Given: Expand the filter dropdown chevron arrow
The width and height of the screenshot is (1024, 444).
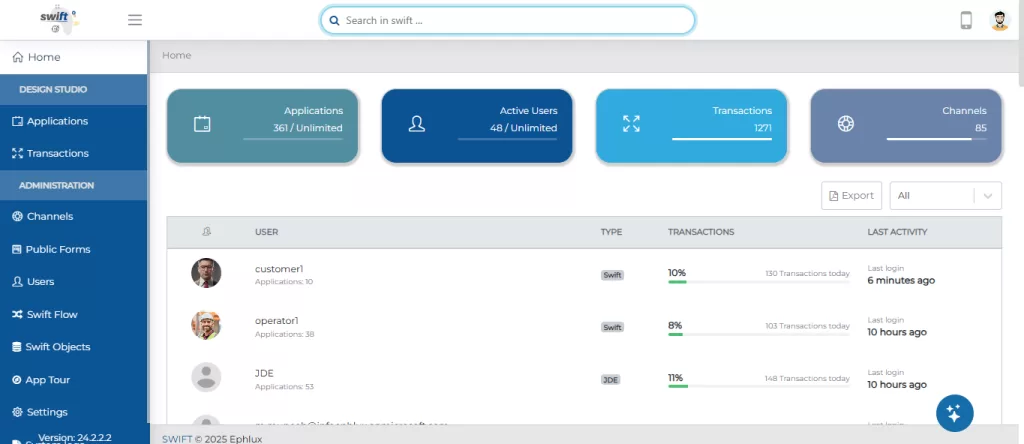Looking at the screenshot, I should coord(988,196).
